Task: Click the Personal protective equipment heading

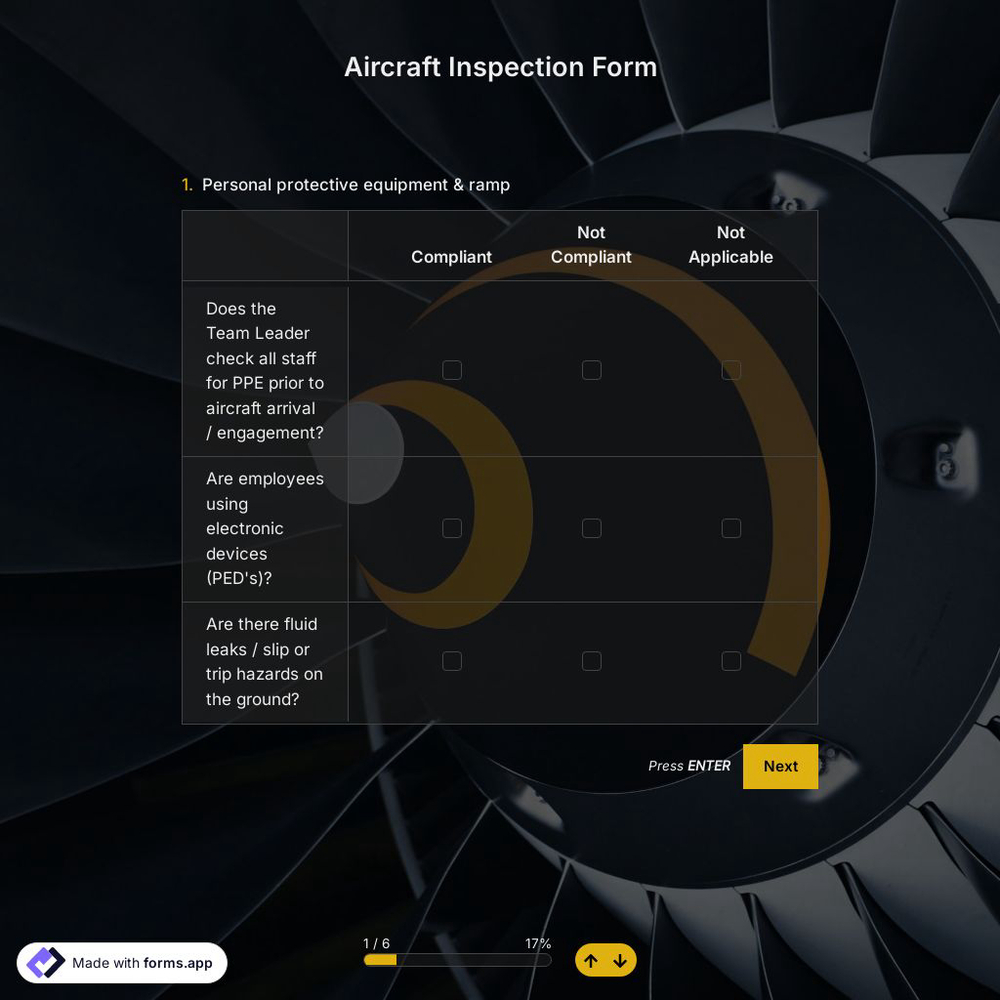Action: (x=356, y=185)
